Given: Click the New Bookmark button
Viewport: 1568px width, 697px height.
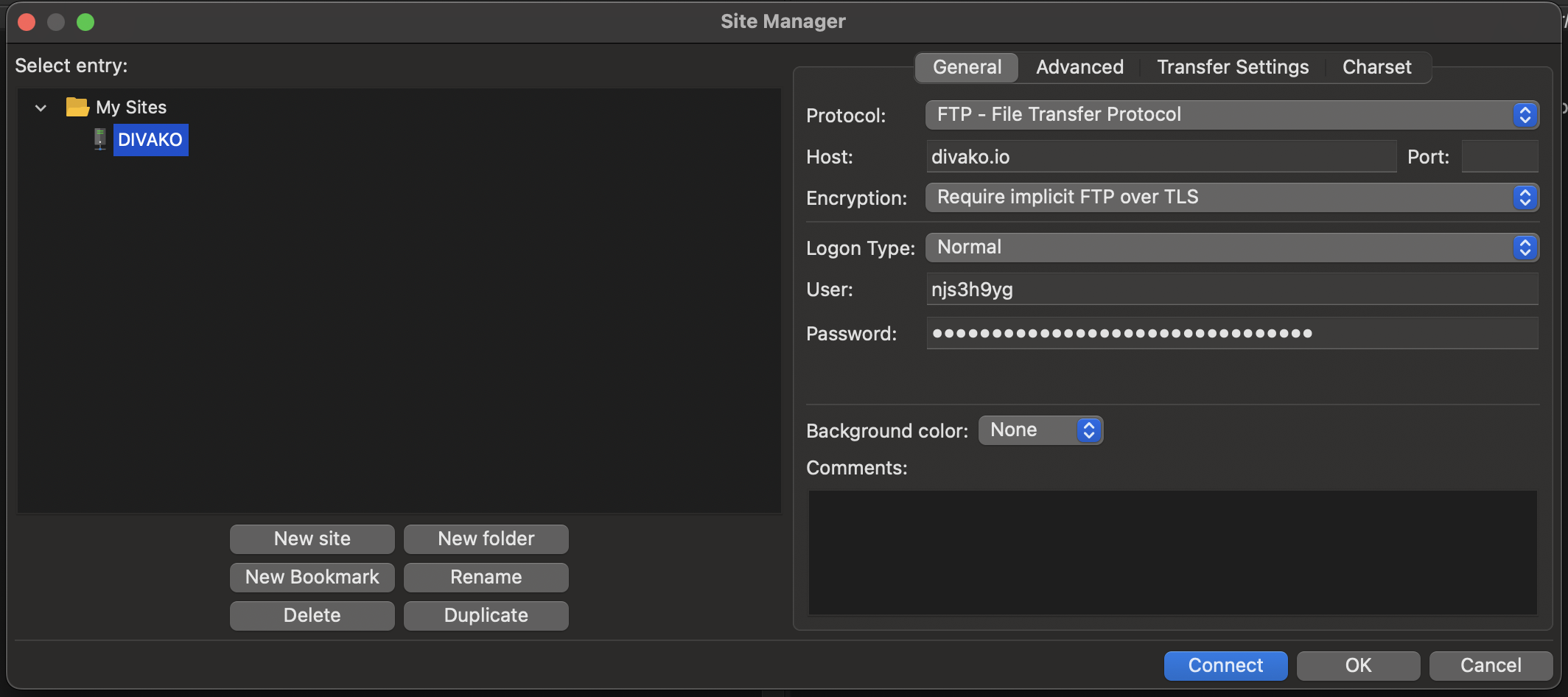Looking at the screenshot, I should 312,578.
